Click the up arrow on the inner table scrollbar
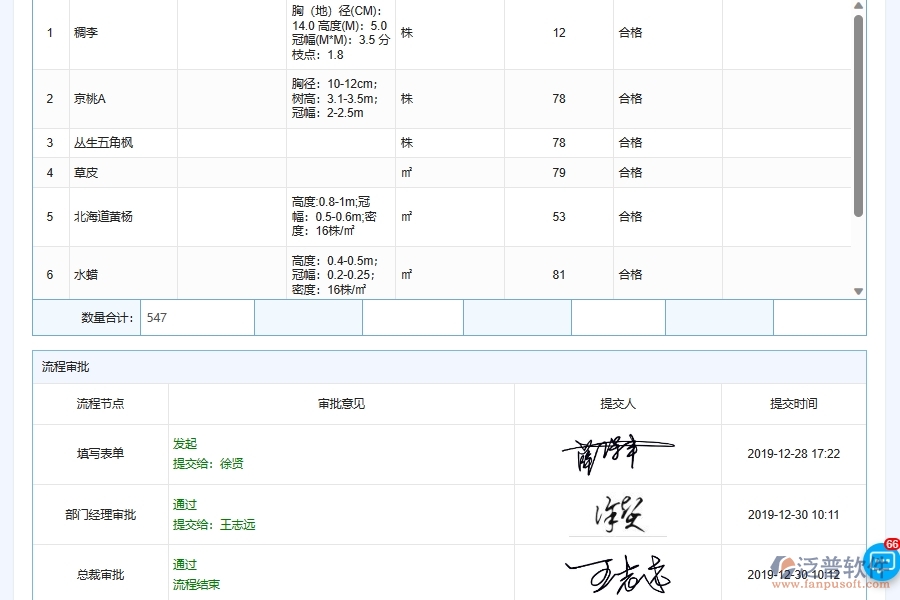This screenshot has height=600, width=900. pos(858,7)
